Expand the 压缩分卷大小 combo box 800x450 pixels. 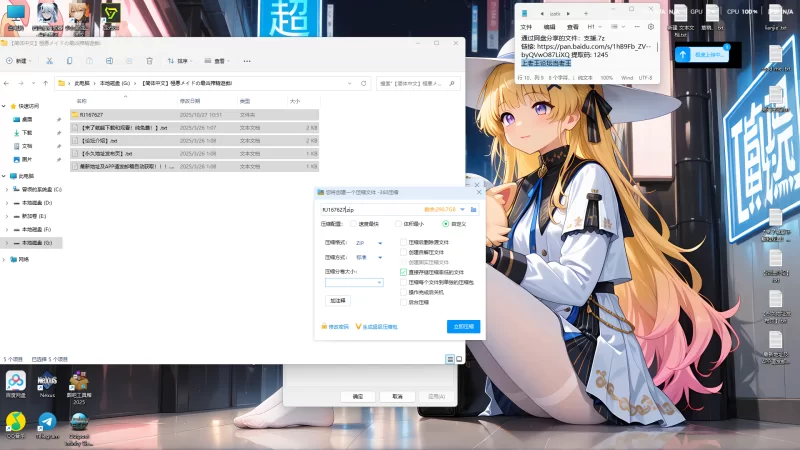(379, 283)
